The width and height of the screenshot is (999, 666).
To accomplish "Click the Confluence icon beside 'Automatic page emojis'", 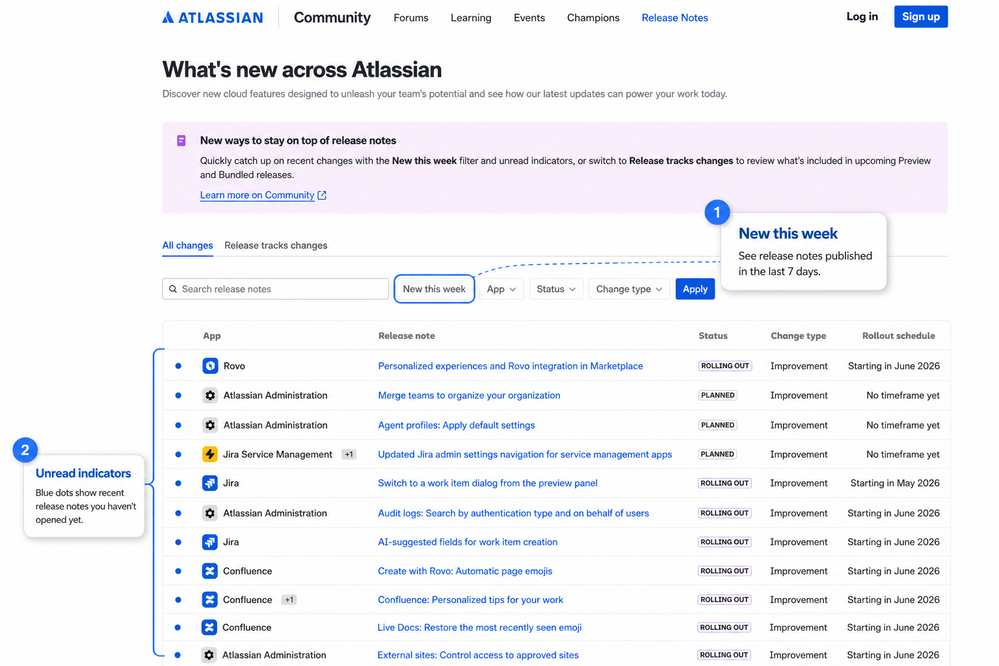I will point(210,571).
